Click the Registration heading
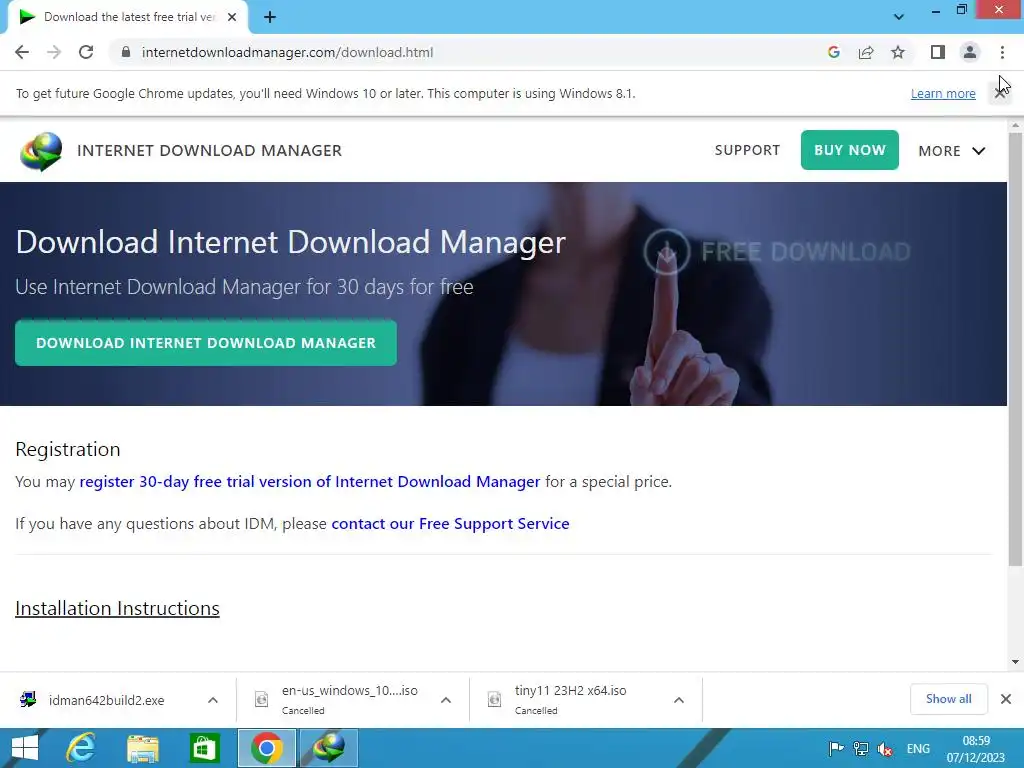Image resolution: width=1024 pixels, height=768 pixels. coord(68,449)
